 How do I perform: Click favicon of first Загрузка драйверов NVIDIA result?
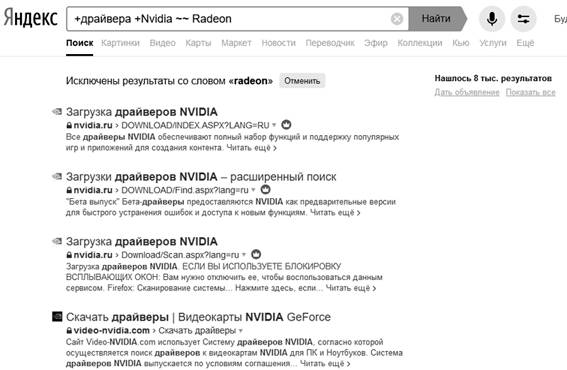pyautogui.click(x=57, y=111)
